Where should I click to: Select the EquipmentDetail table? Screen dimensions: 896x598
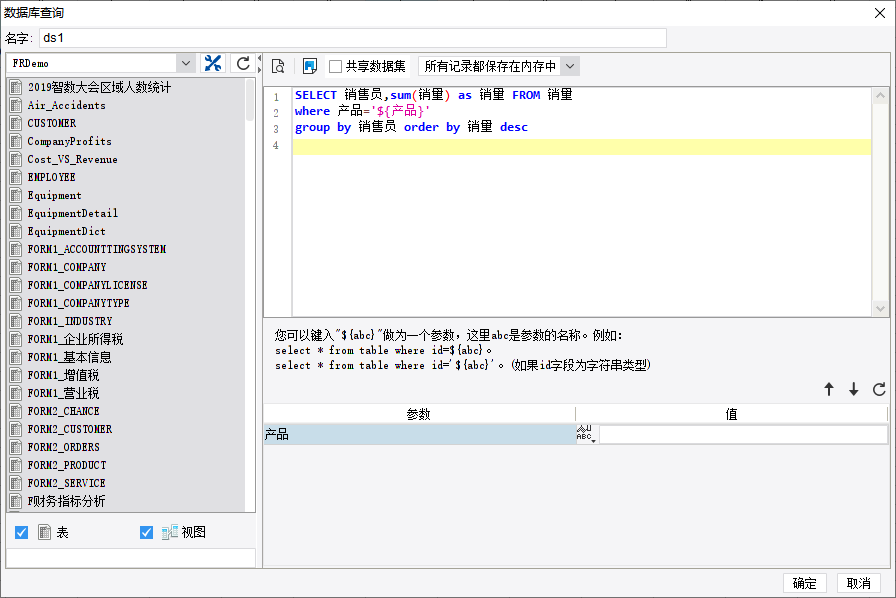[x=73, y=213]
